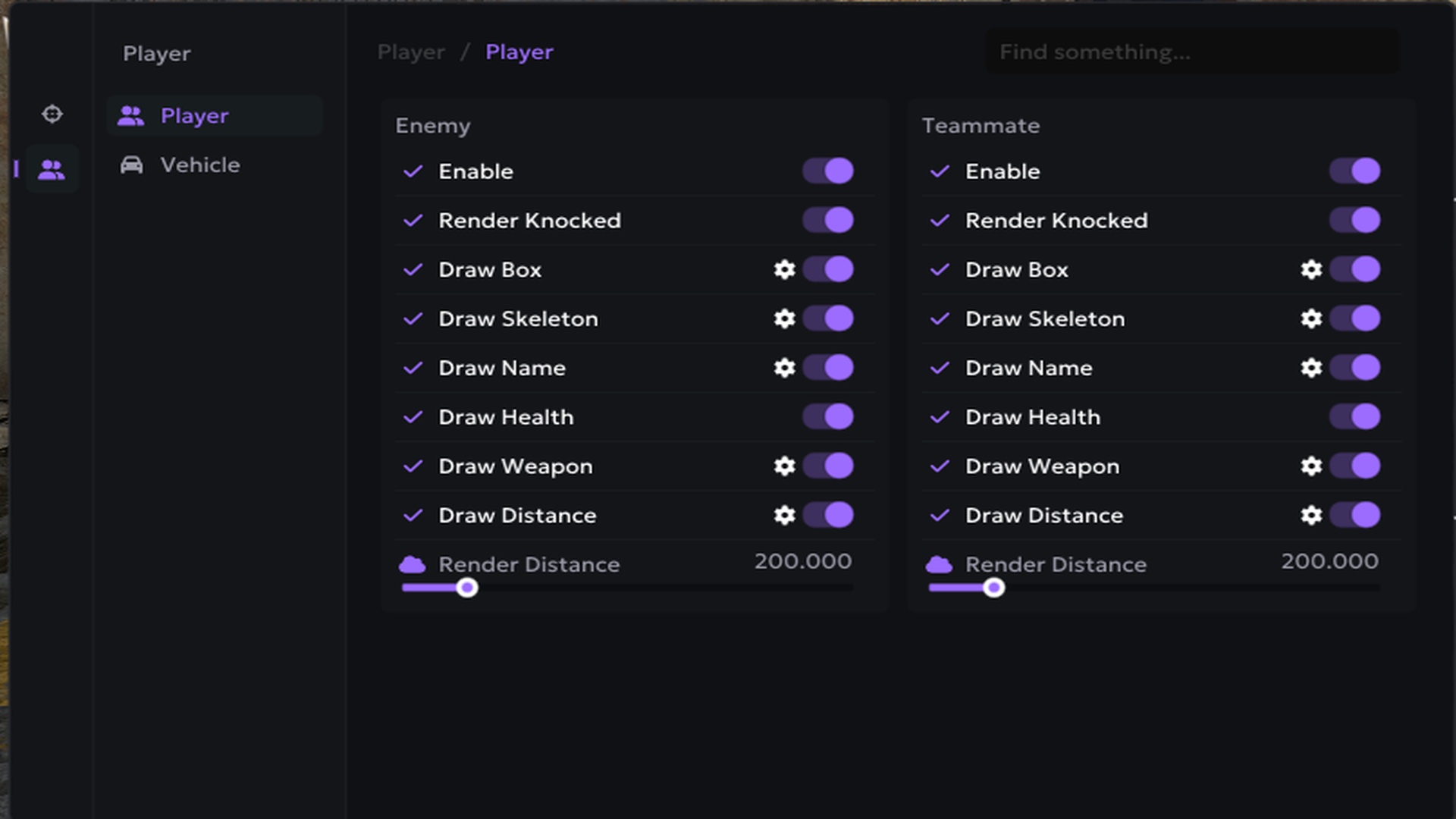Viewport: 1456px width, 819px height.
Task: Toggle Teammate Draw Skeleton switch
Action: (x=1355, y=318)
